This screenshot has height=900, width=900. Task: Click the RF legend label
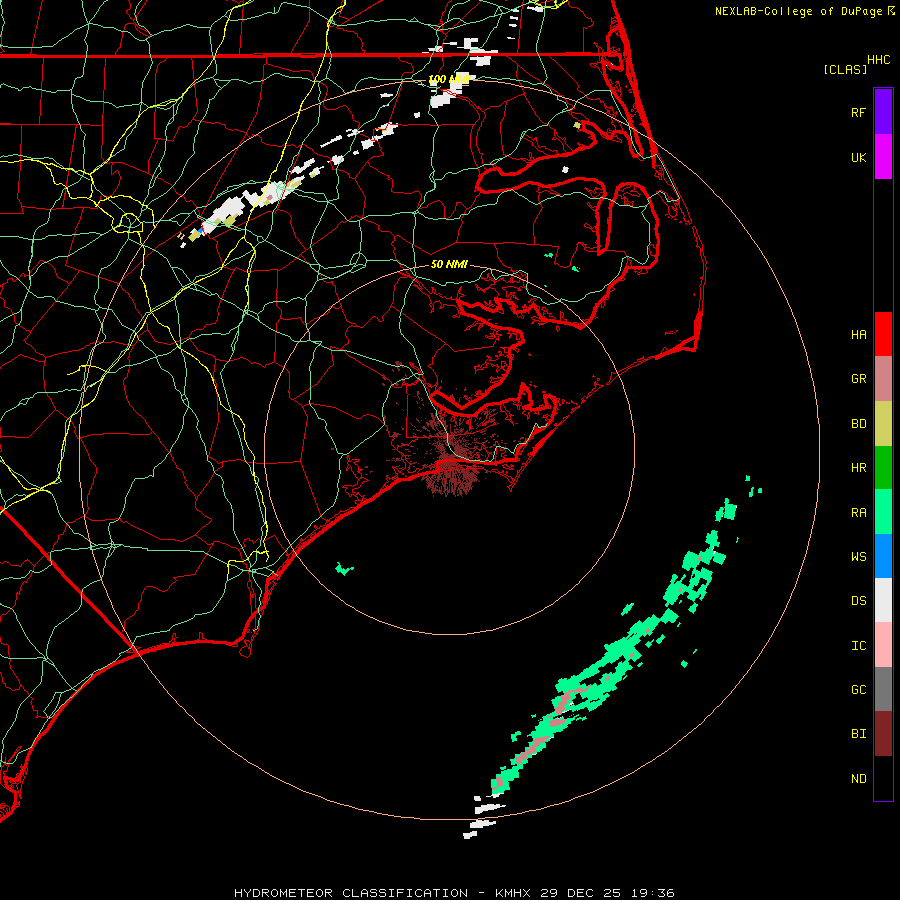(858, 113)
